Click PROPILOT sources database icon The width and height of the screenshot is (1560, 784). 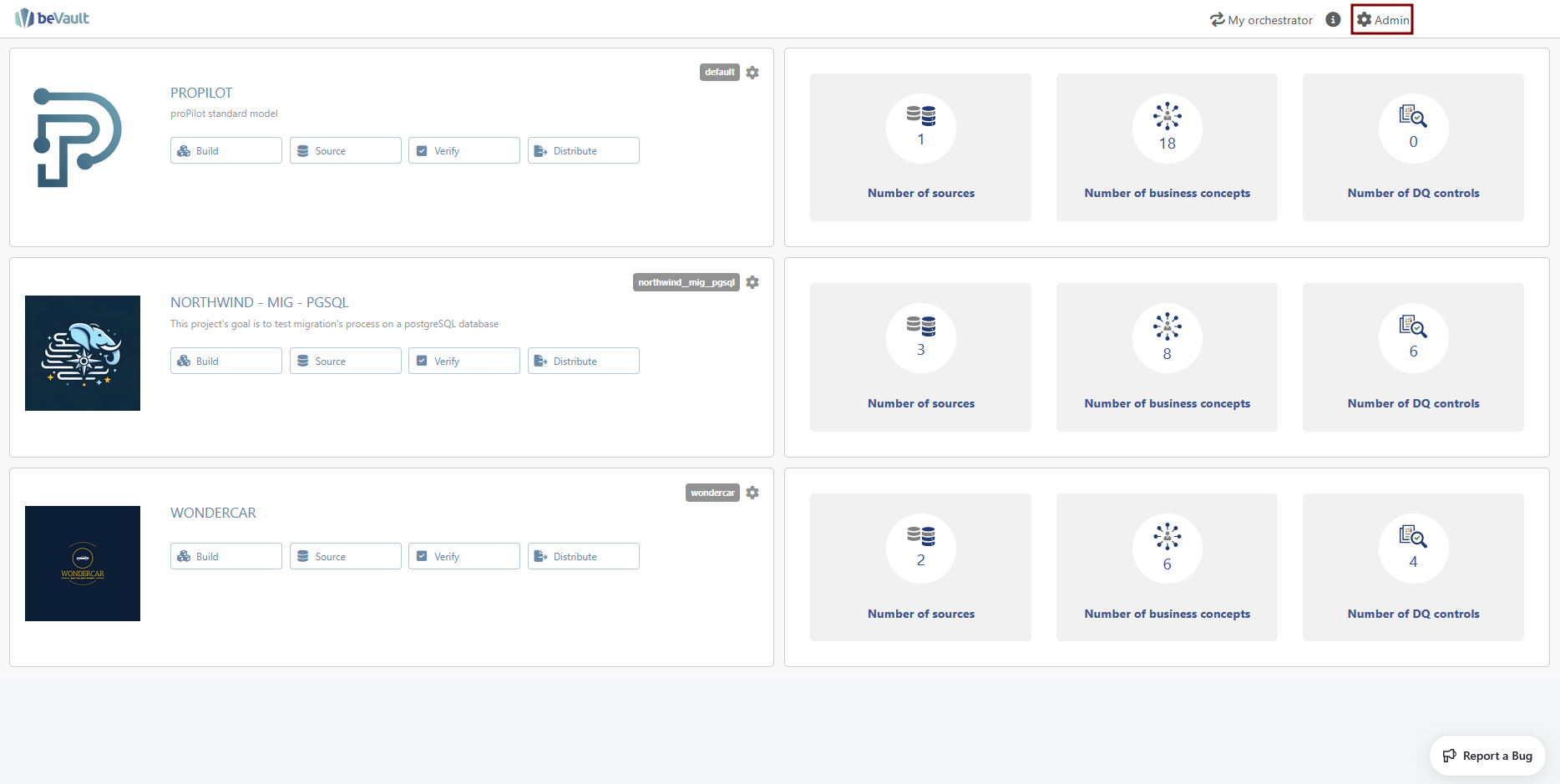(920, 115)
